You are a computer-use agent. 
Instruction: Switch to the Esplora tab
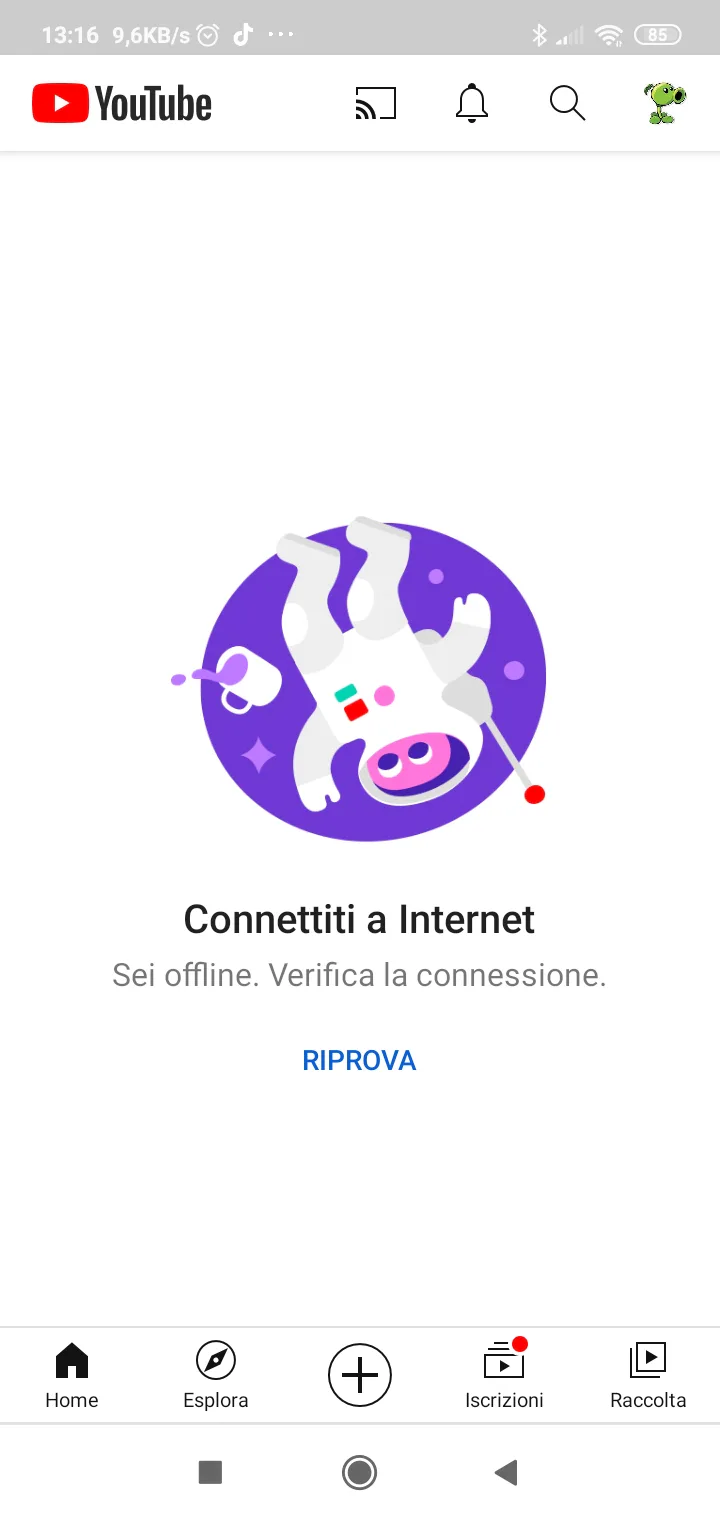tap(216, 1376)
